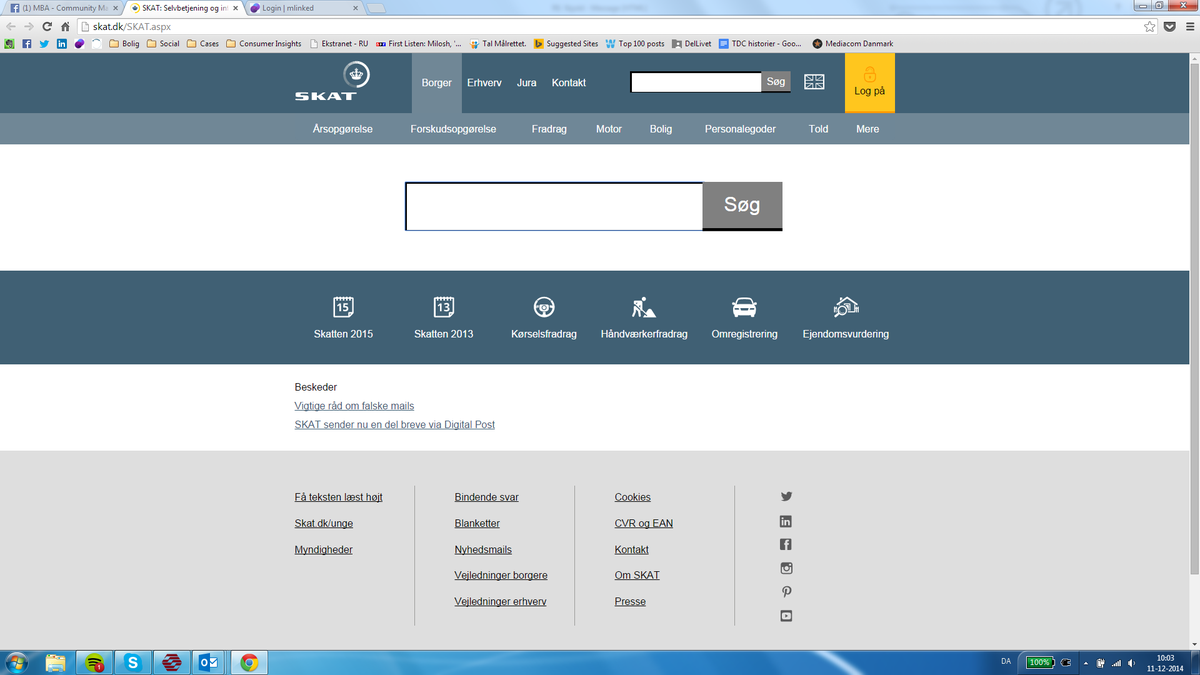Open SKAT's Facebook page from footer
This screenshot has height=675, width=1200.
point(786,545)
